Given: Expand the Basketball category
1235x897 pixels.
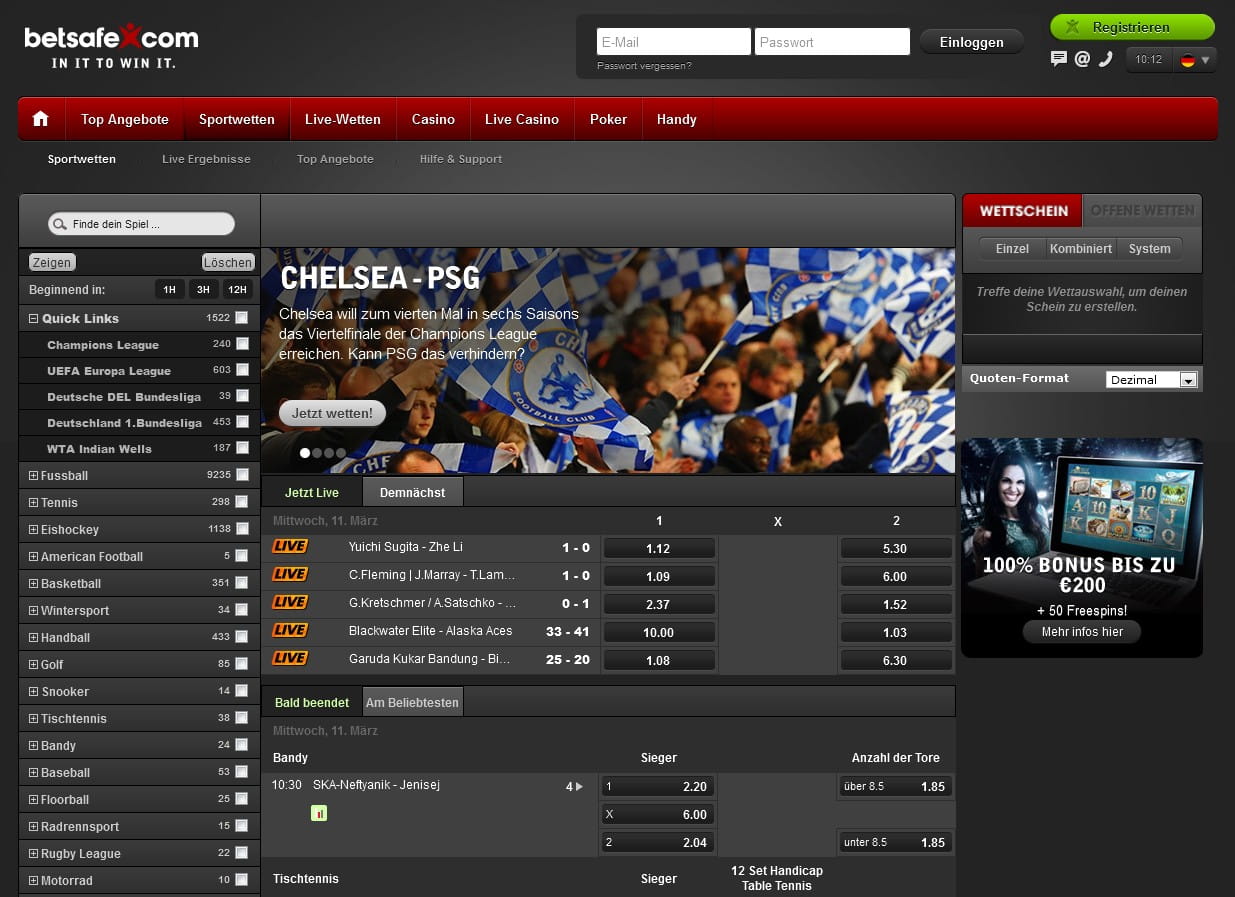Looking at the screenshot, I should [x=33, y=584].
